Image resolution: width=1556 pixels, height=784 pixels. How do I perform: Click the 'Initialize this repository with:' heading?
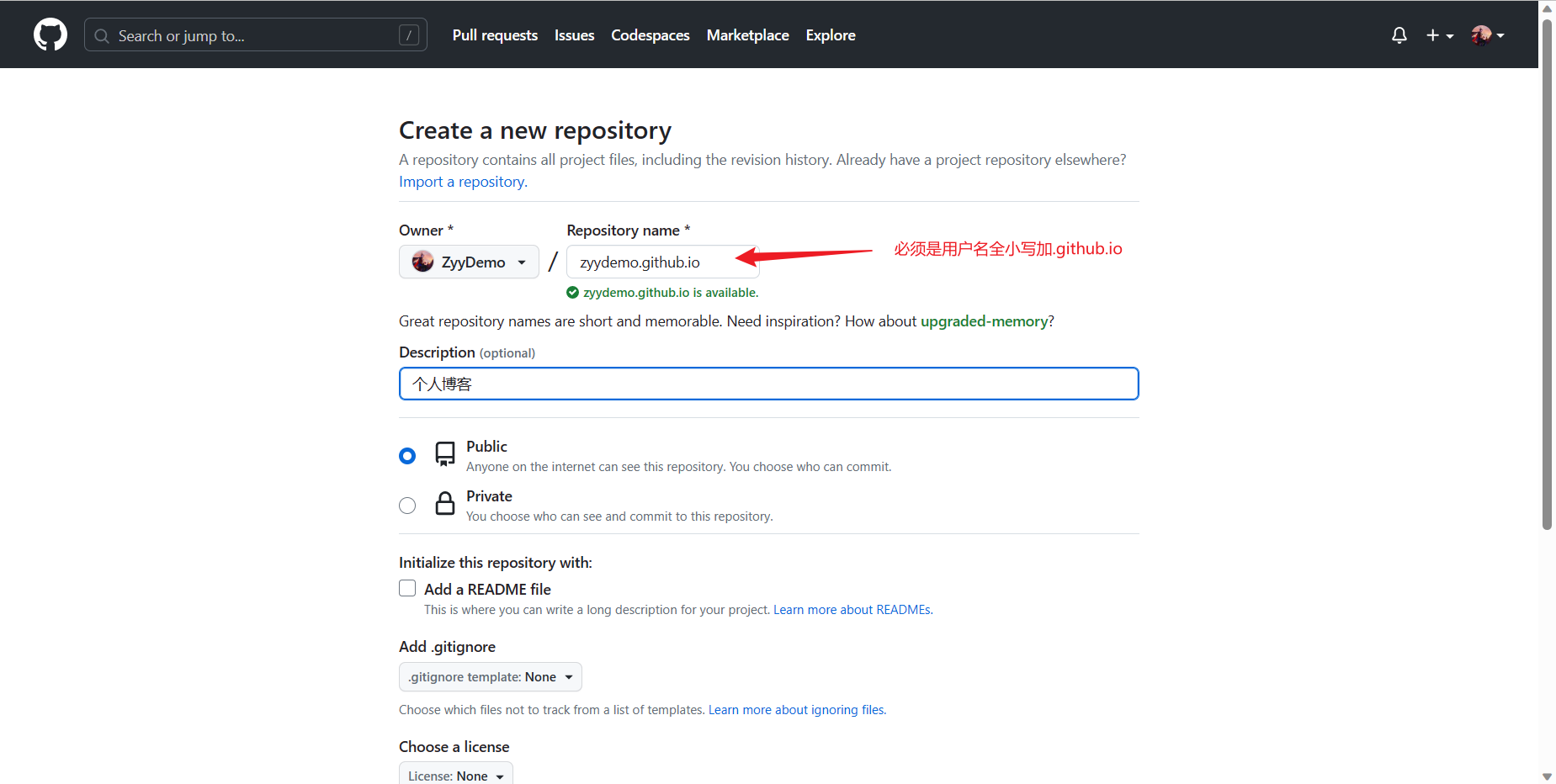[x=496, y=563]
